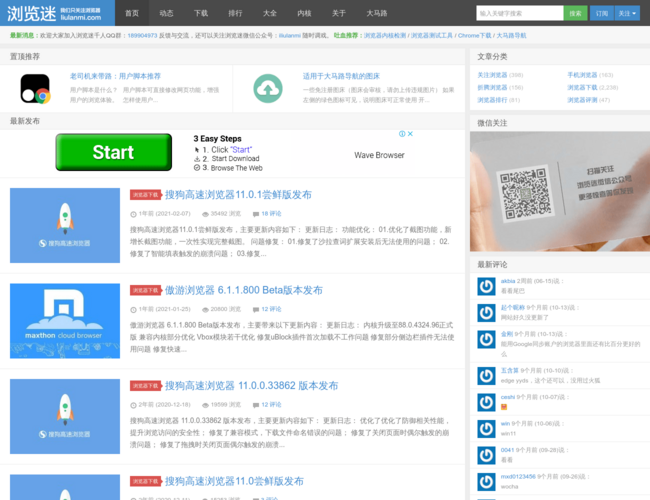Open the 大全 nav item

tap(269, 13)
